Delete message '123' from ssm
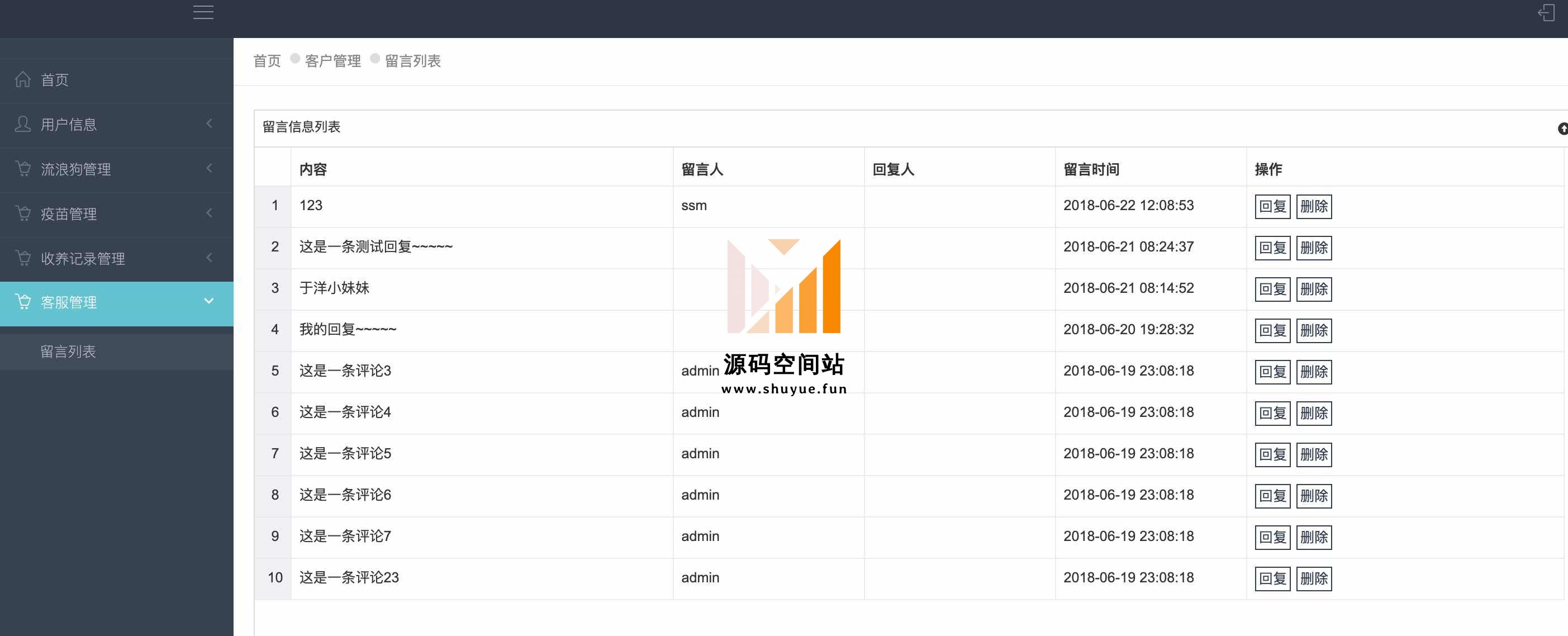 1314,206
